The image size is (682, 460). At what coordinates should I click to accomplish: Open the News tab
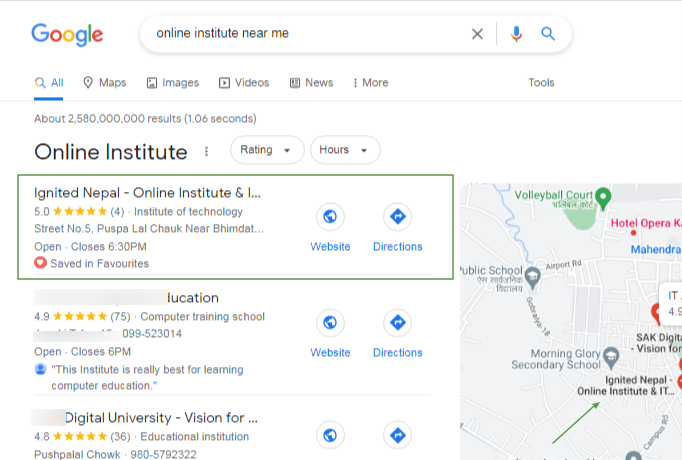click(x=311, y=83)
